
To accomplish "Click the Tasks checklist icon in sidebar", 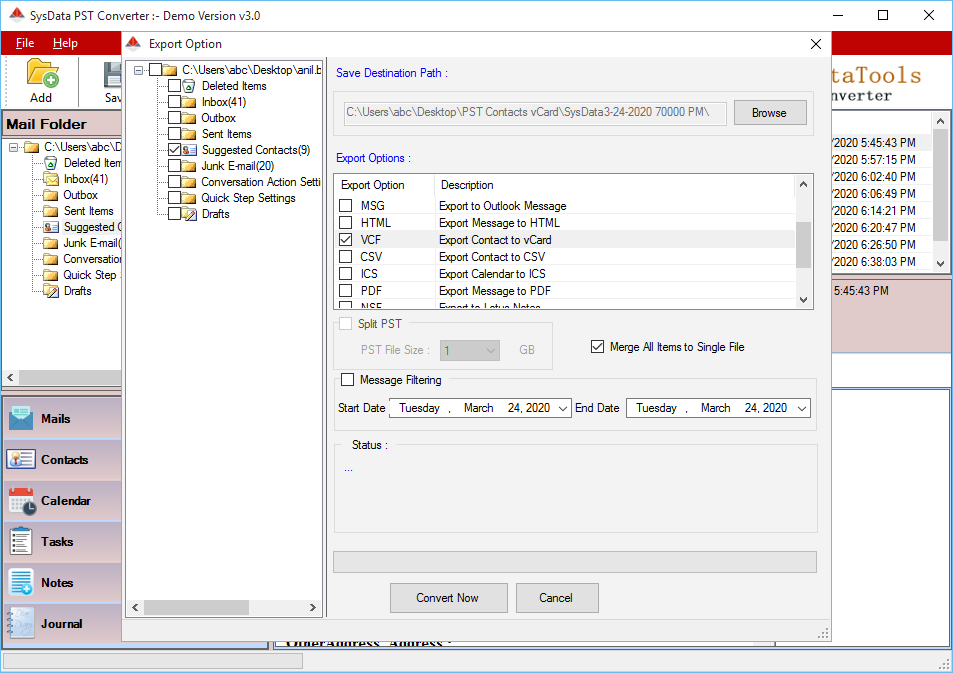I will pyautogui.click(x=21, y=542).
